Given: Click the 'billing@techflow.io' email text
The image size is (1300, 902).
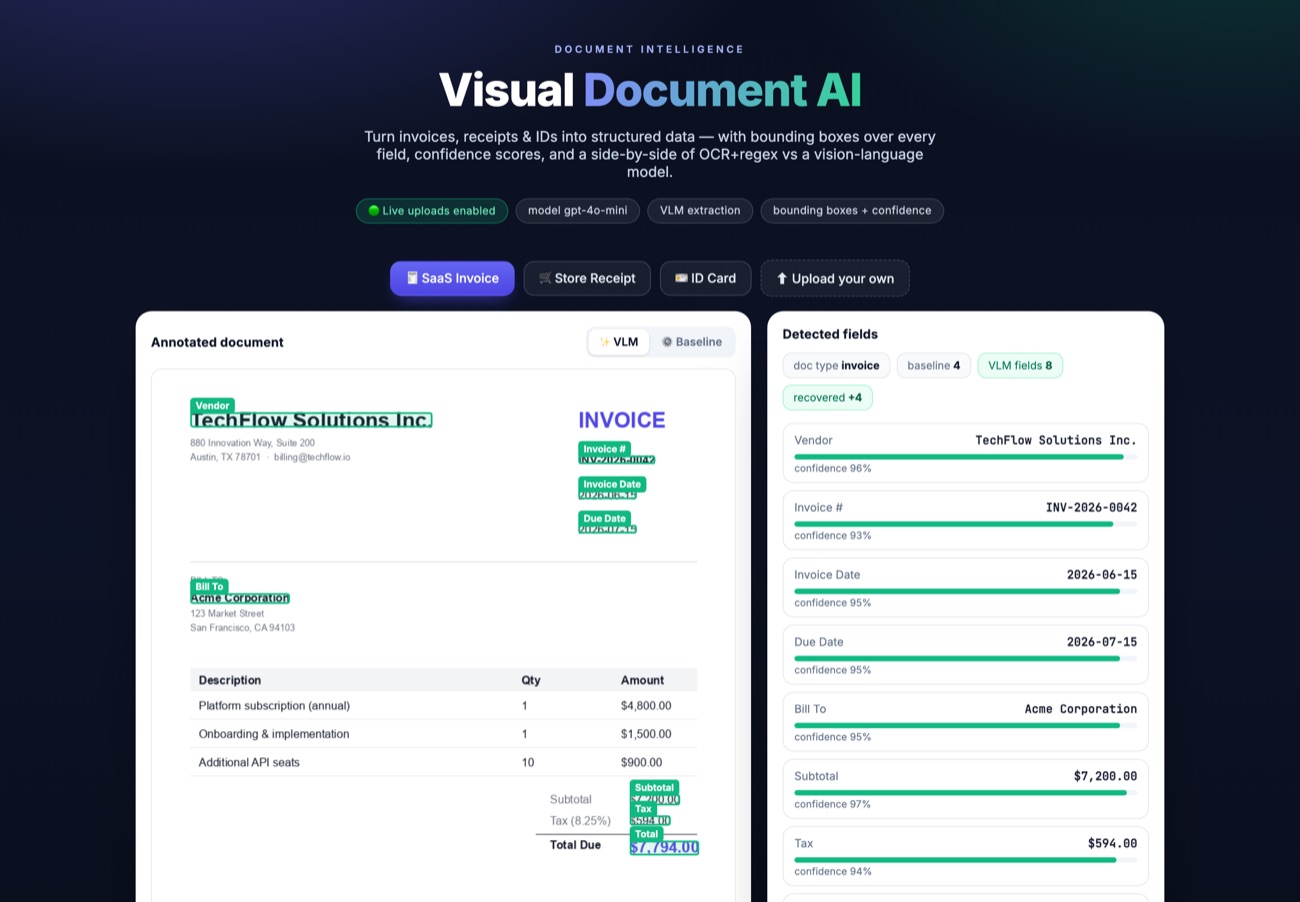Looking at the screenshot, I should pos(312,457).
